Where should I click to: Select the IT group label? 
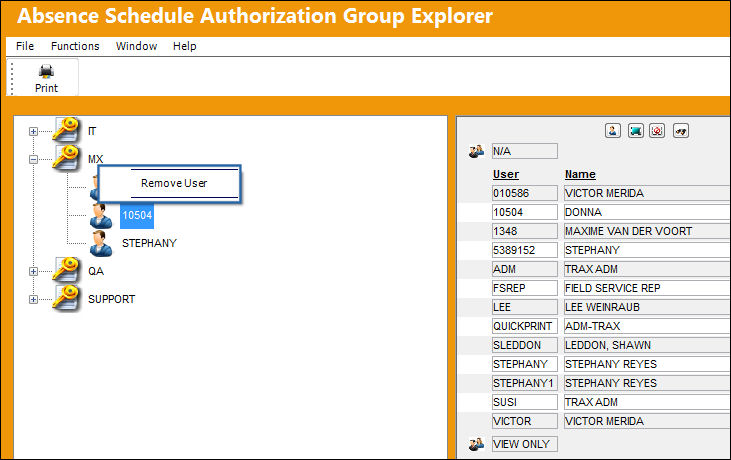[92, 131]
